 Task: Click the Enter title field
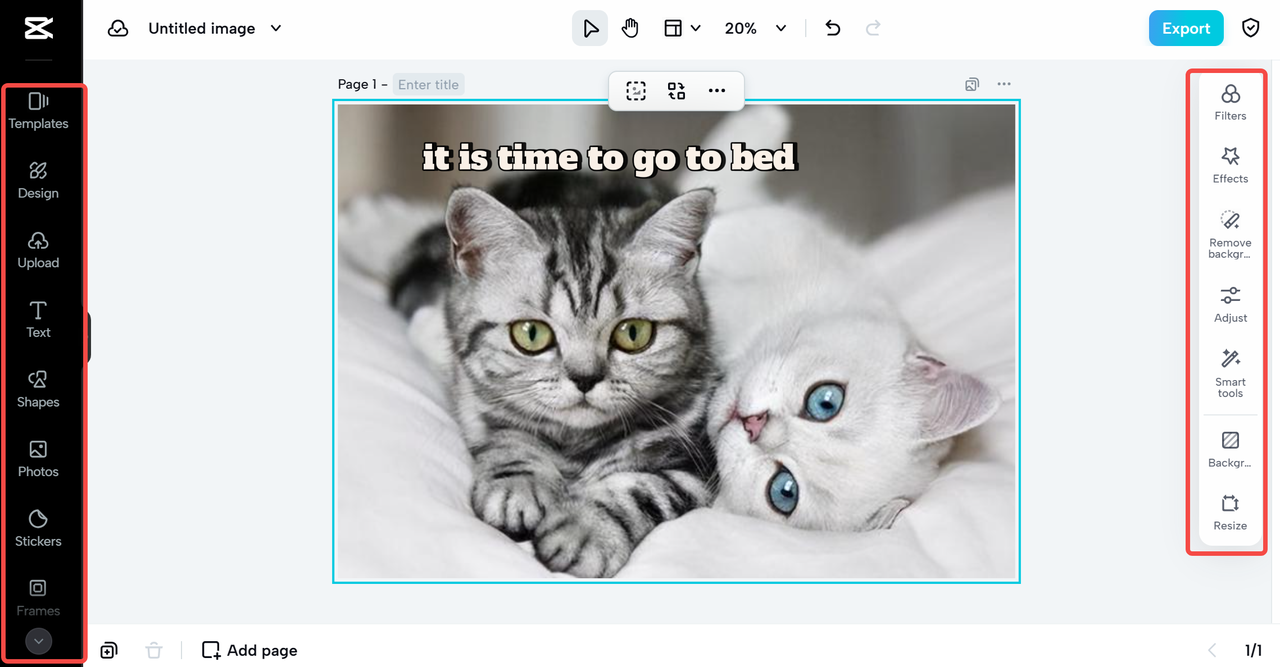(x=428, y=85)
